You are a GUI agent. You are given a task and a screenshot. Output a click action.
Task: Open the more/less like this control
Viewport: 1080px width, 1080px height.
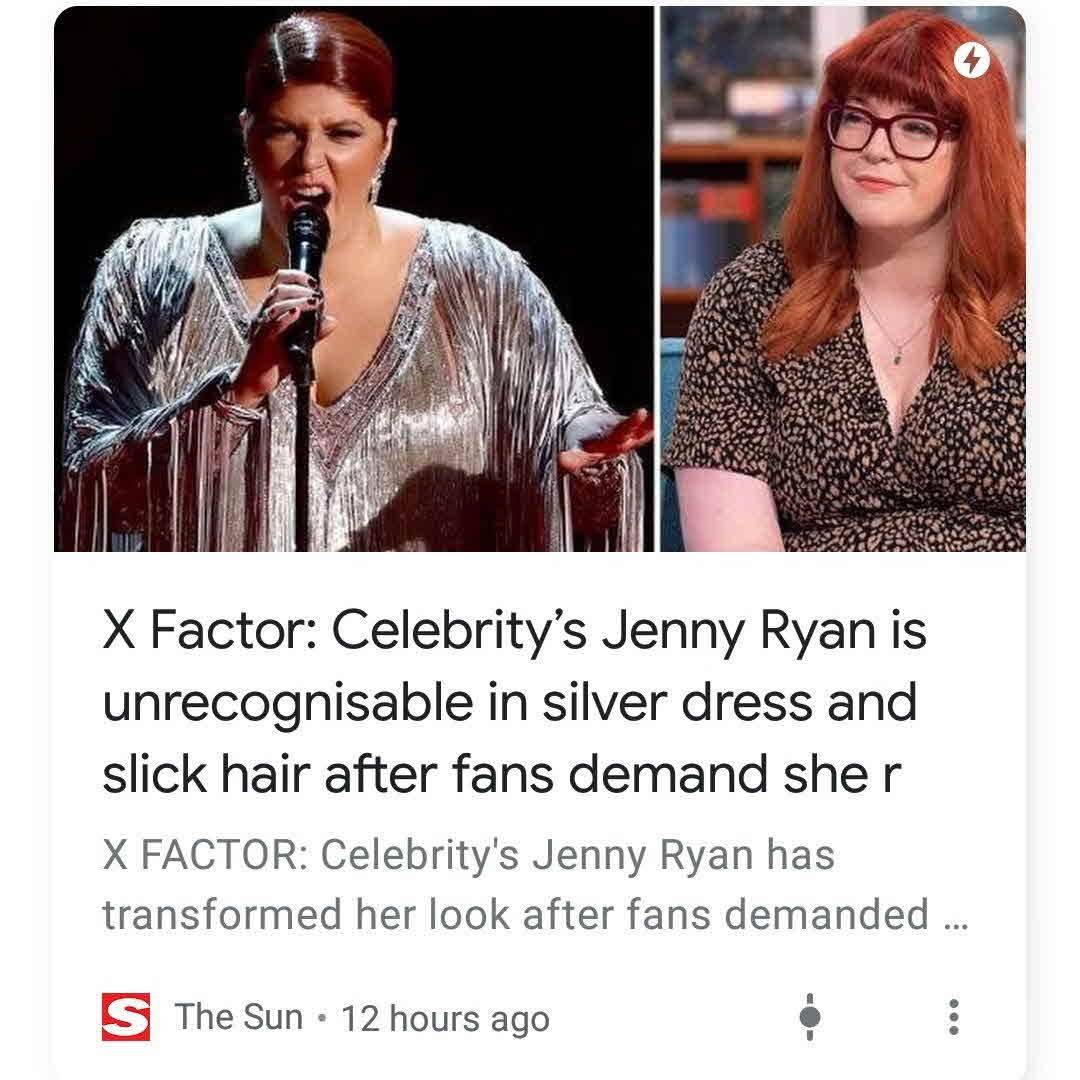point(810,1017)
